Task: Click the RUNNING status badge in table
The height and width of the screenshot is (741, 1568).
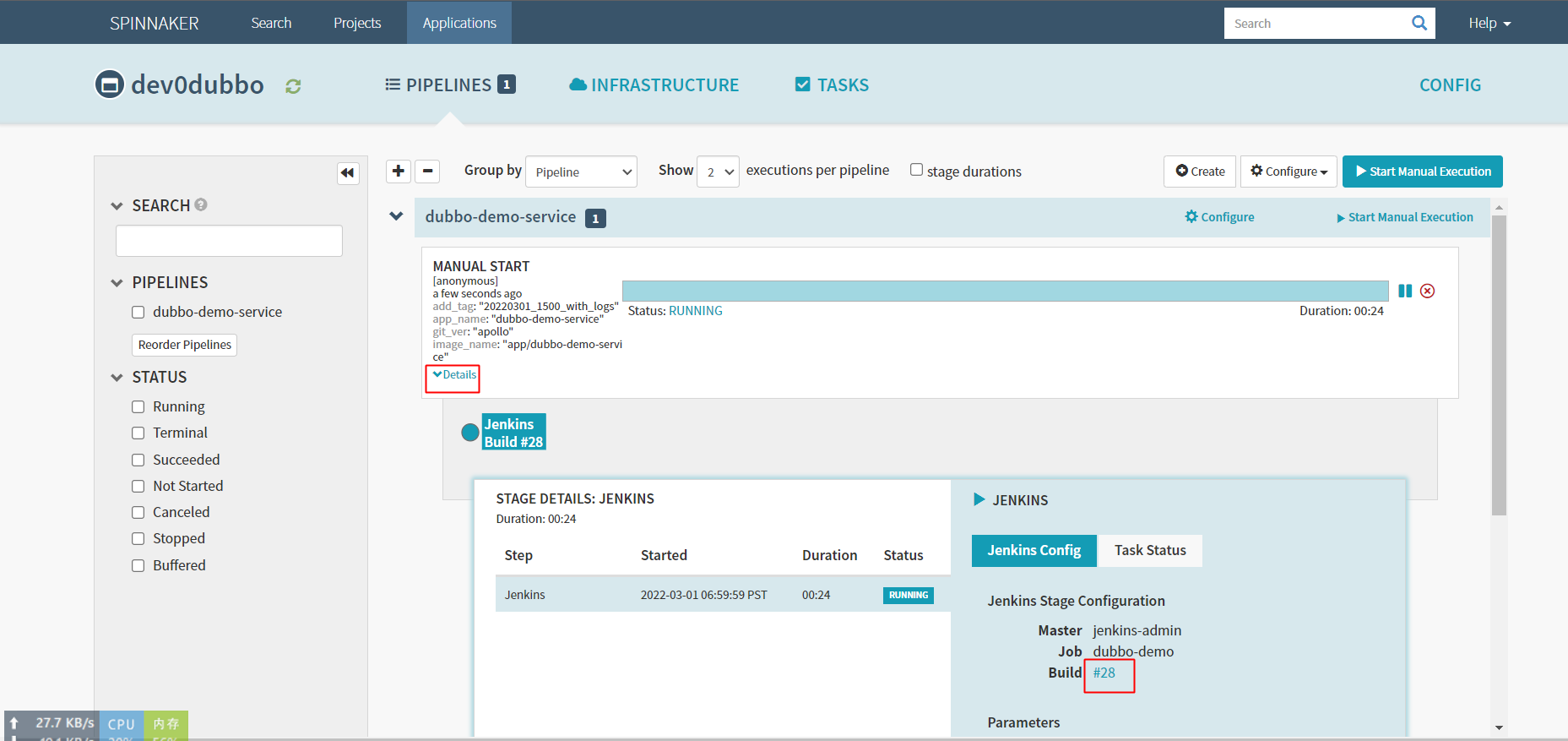Action: (x=909, y=595)
